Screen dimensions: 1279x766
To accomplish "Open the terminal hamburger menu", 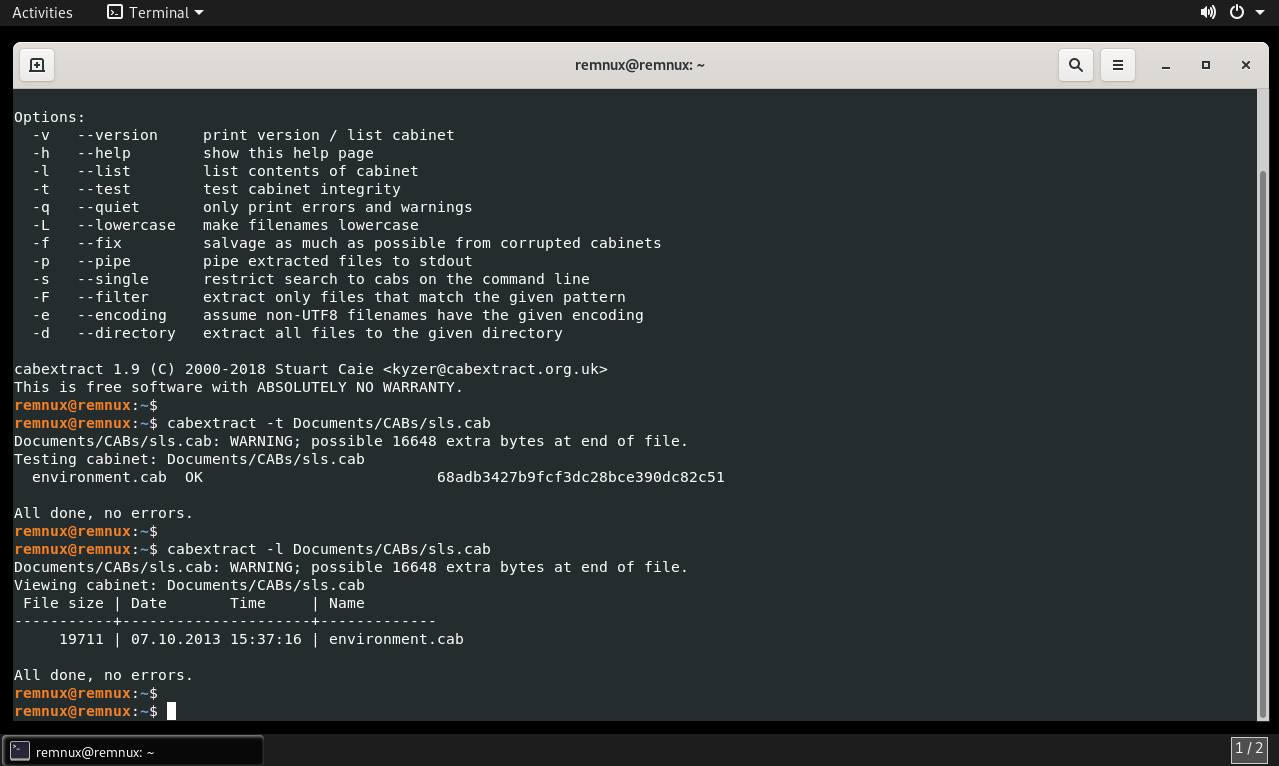I will pos(1118,65).
